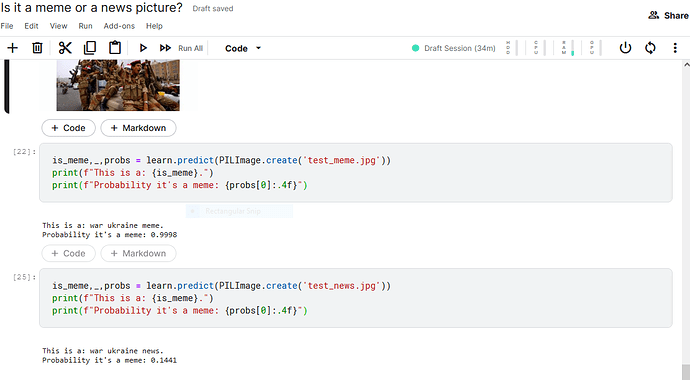Open the Add-ons menu
690x380 pixels.
119,26
